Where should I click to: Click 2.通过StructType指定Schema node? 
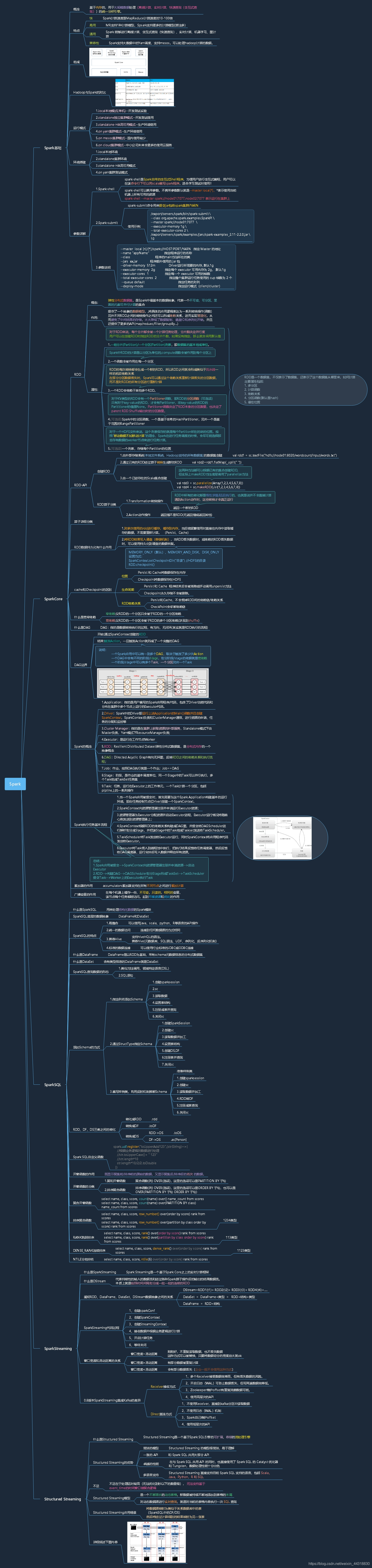(x=131, y=1044)
